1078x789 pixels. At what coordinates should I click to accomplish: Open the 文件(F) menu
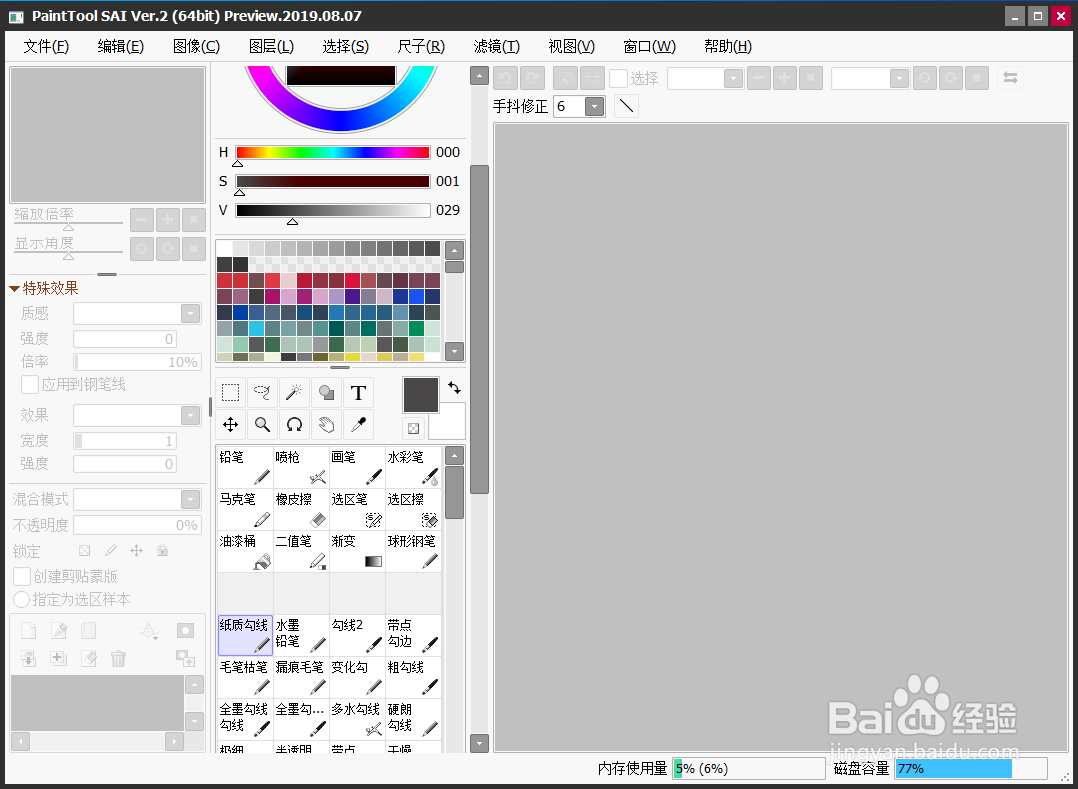pyautogui.click(x=46, y=46)
